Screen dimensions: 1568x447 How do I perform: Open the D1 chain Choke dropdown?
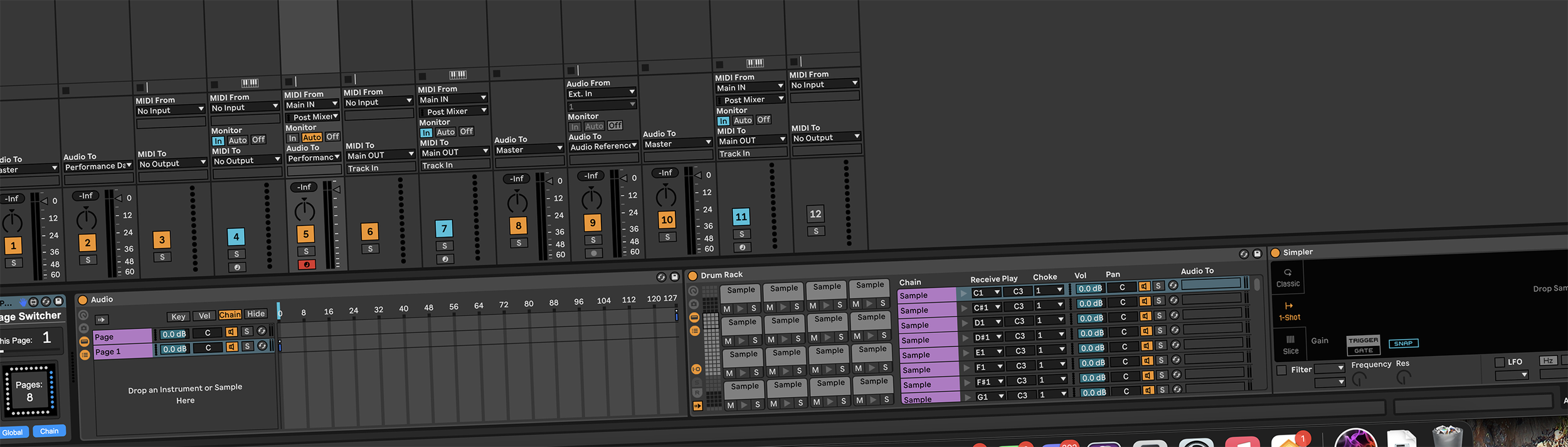pyautogui.click(x=1050, y=320)
